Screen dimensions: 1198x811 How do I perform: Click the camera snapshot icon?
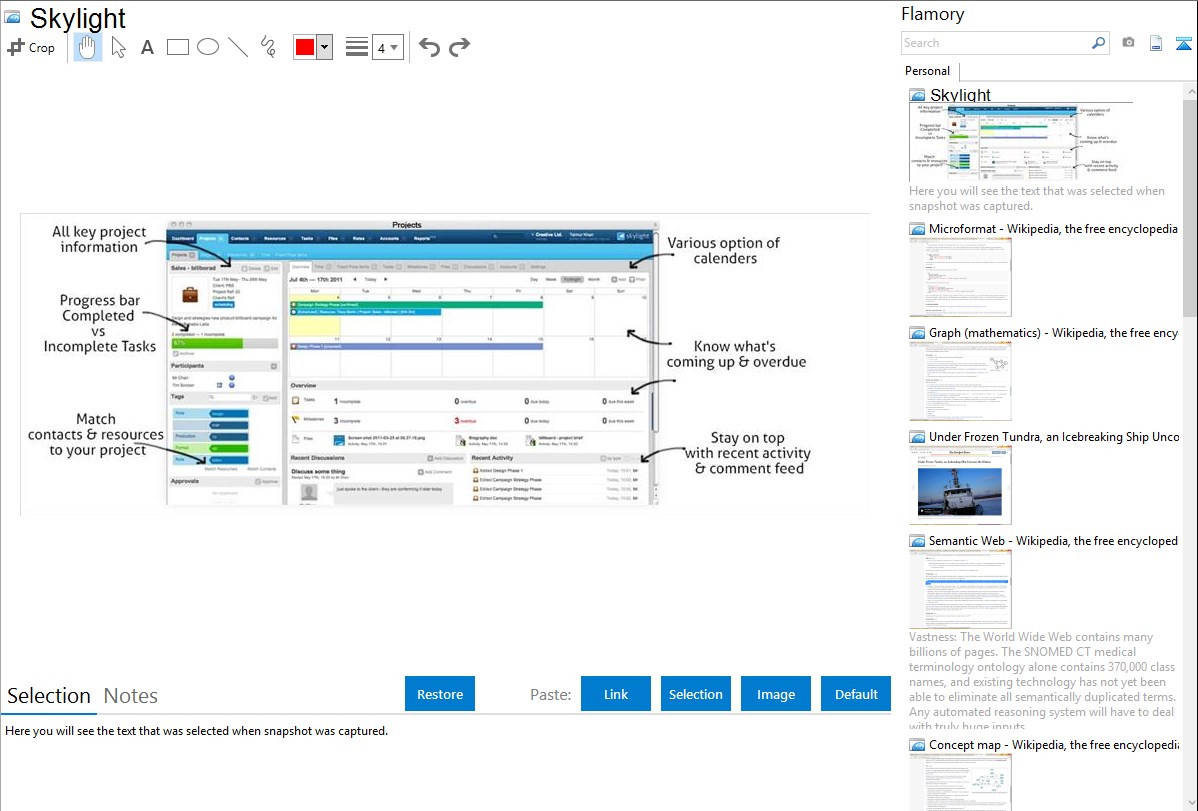pos(1128,43)
